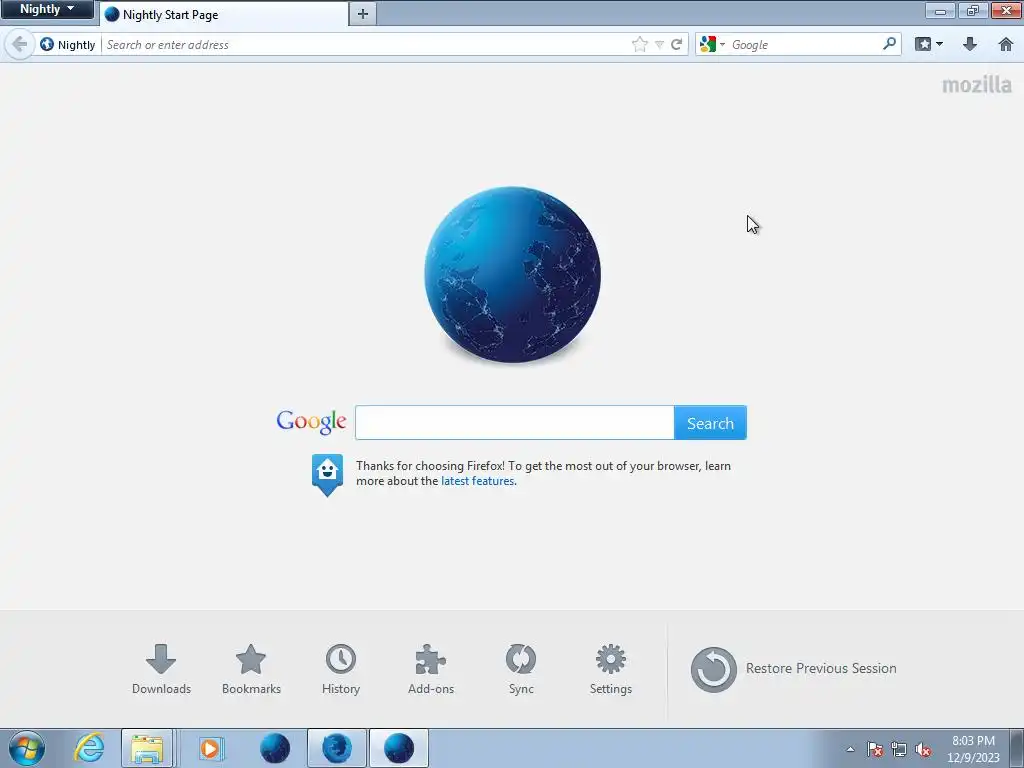Click the snippet house mascot icon

(x=327, y=475)
